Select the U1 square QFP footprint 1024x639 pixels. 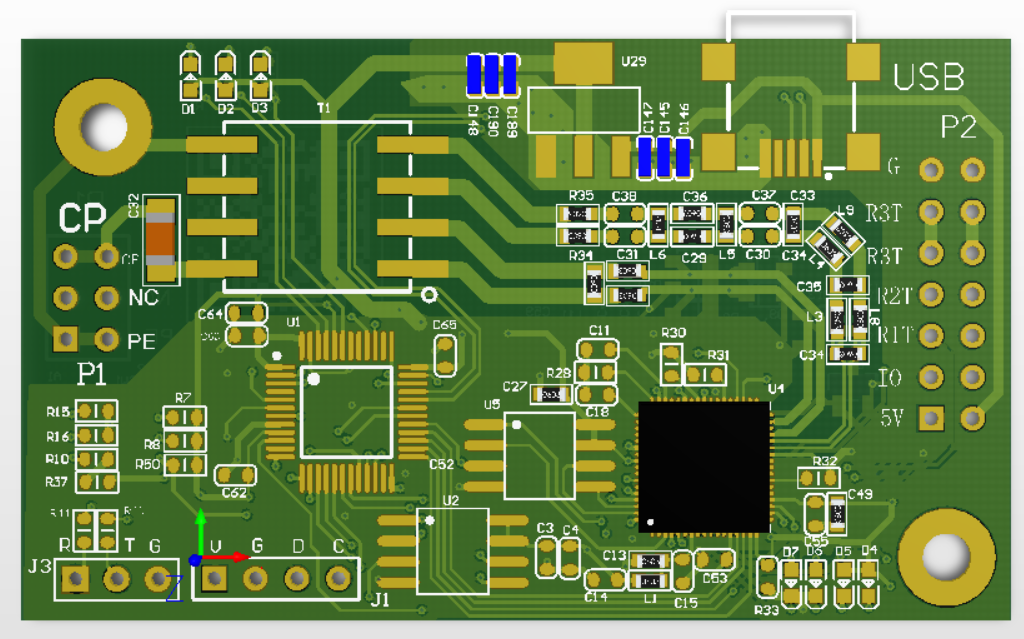(x=346, y=412)
